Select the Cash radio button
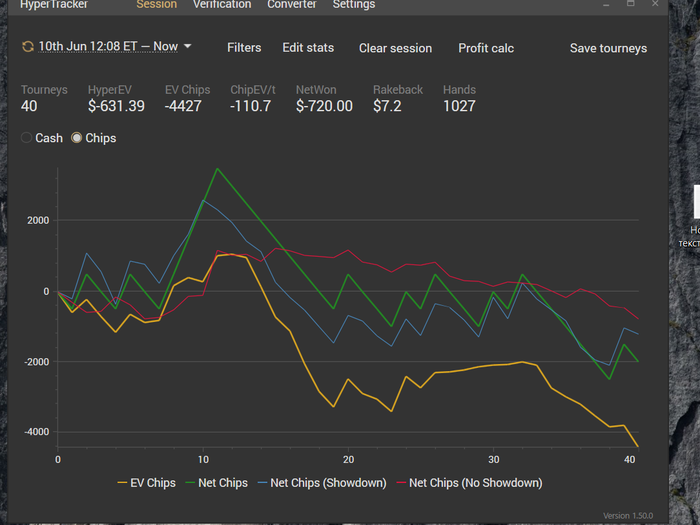700x525 pixels. tap(26, 138)
